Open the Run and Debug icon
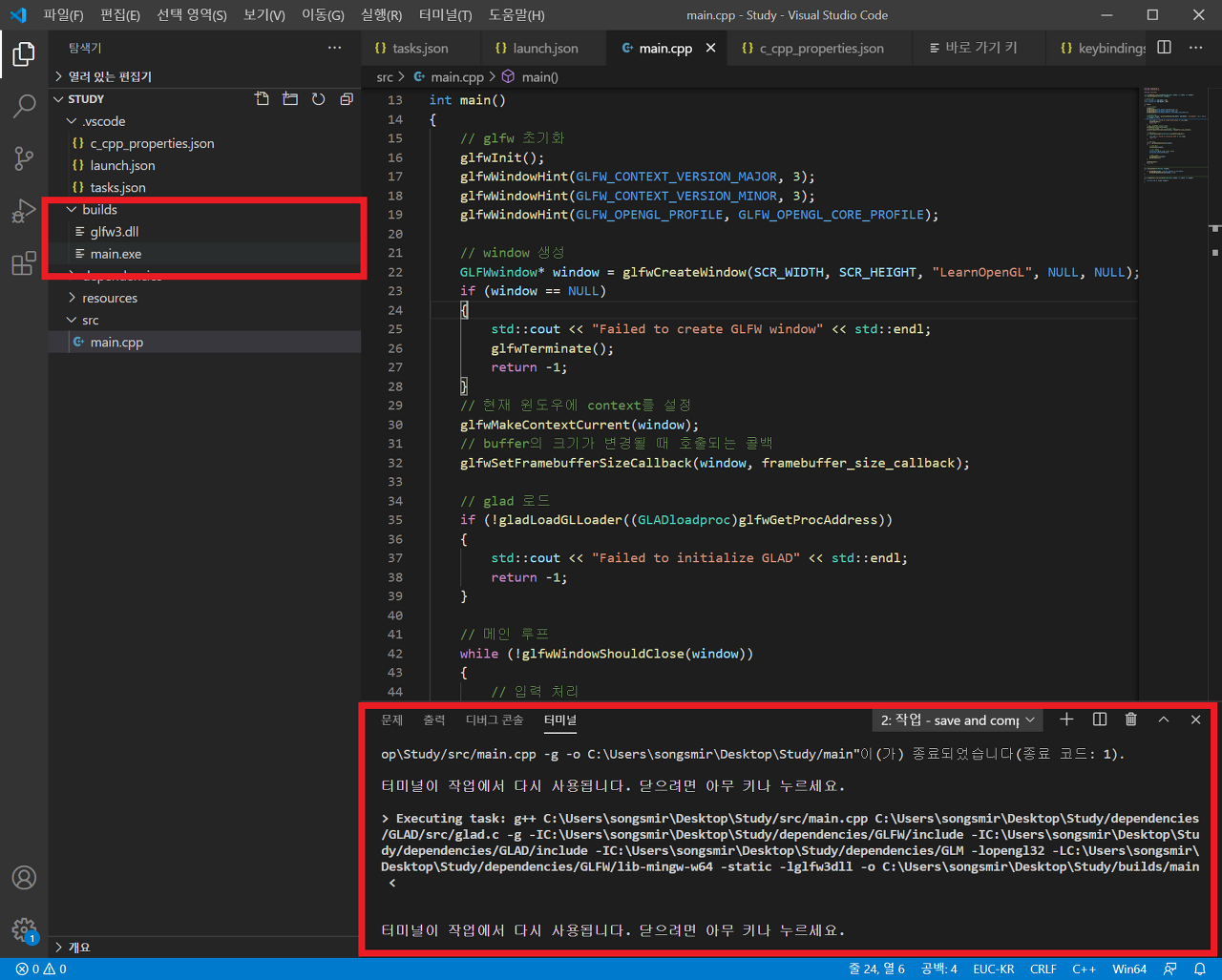 pos(24,211)
